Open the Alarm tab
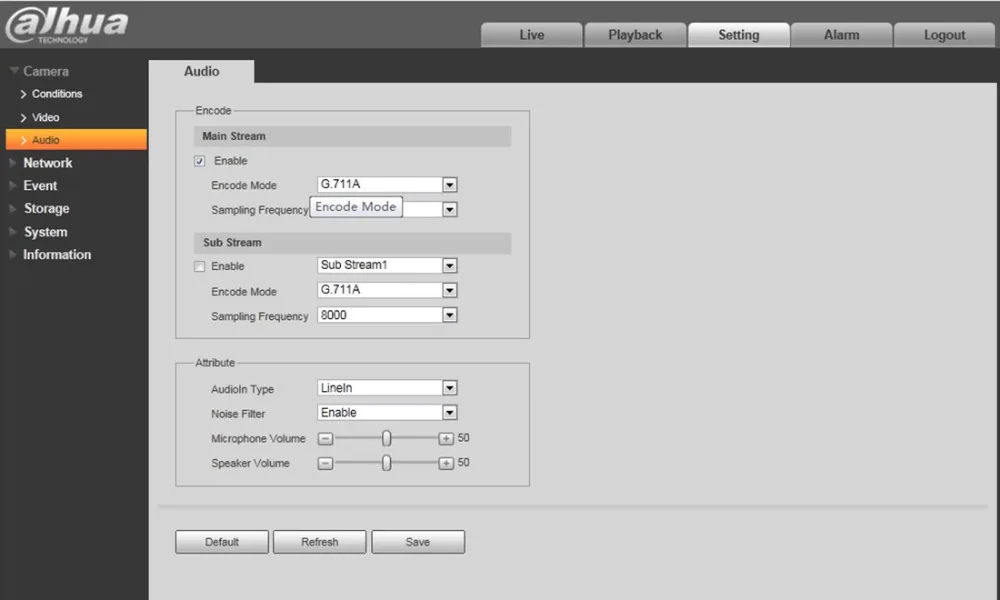This screenshot has height=600, width=1000. click(x=841, y=35)
